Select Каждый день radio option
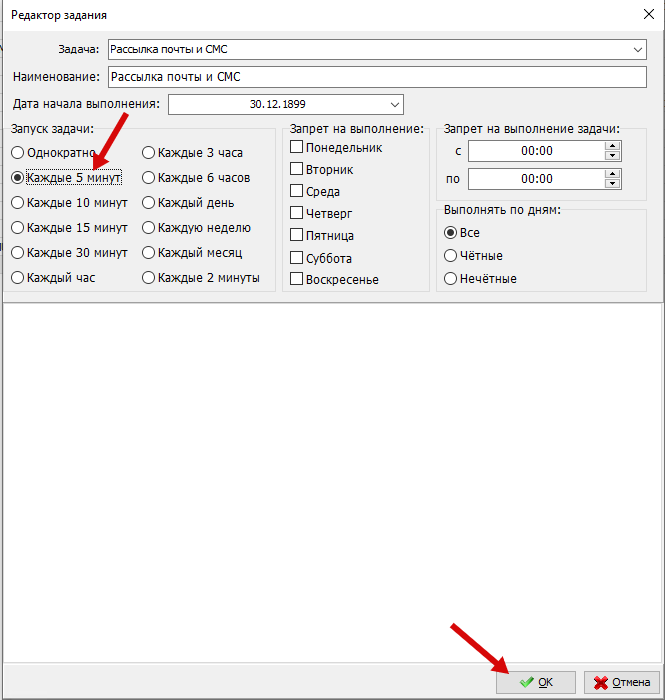Image resolution: width=665 pixels, height=700 pixels. click(x=148, y=202)
